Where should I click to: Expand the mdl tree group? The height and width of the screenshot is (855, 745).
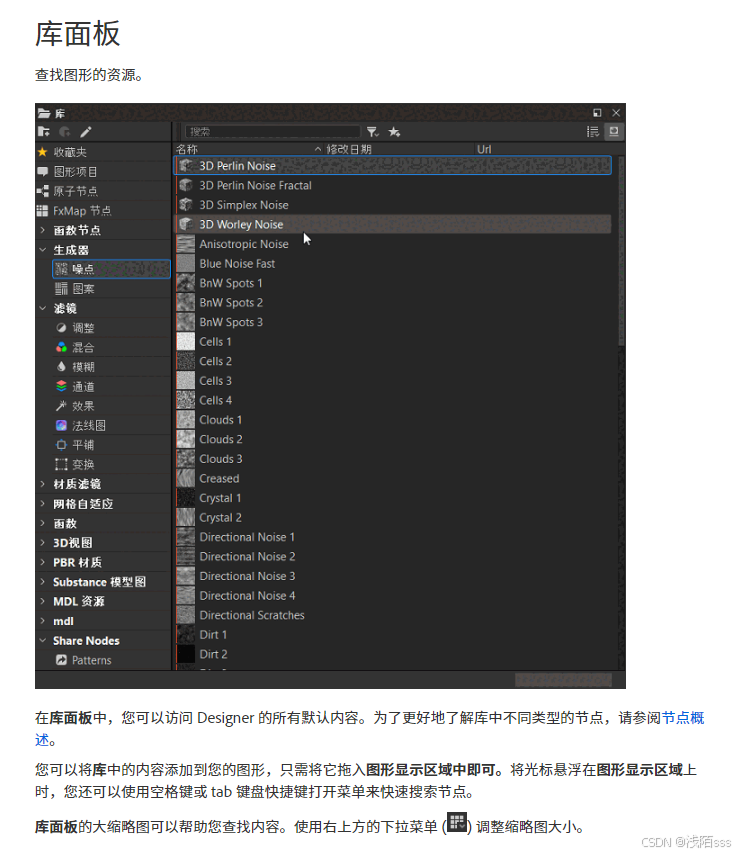(43, 621)
